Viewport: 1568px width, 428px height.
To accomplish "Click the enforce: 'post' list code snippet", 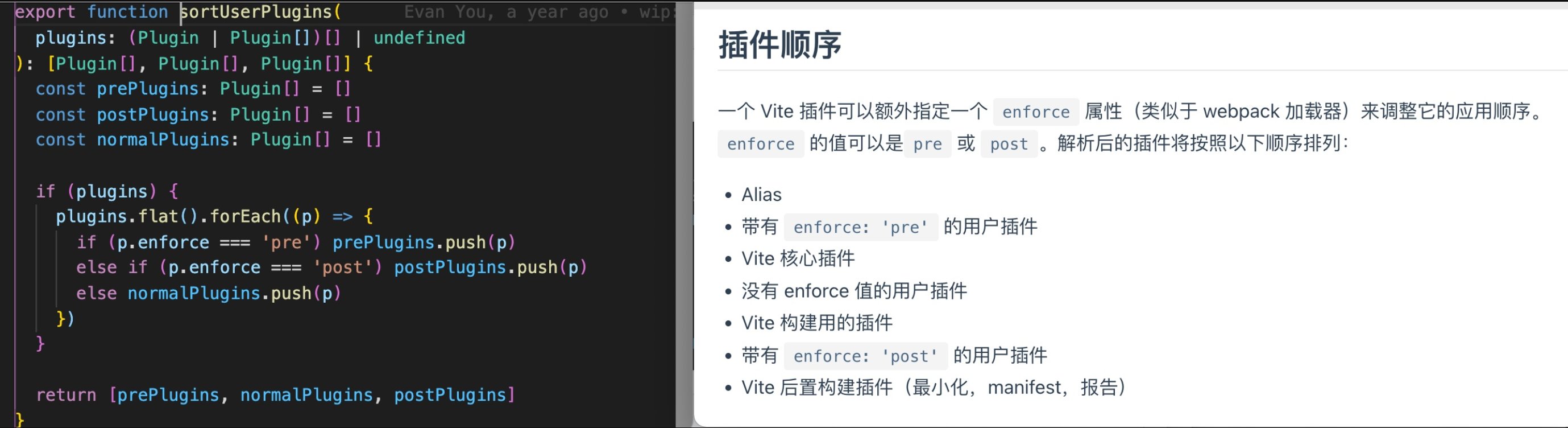I will tap(865, 356).
